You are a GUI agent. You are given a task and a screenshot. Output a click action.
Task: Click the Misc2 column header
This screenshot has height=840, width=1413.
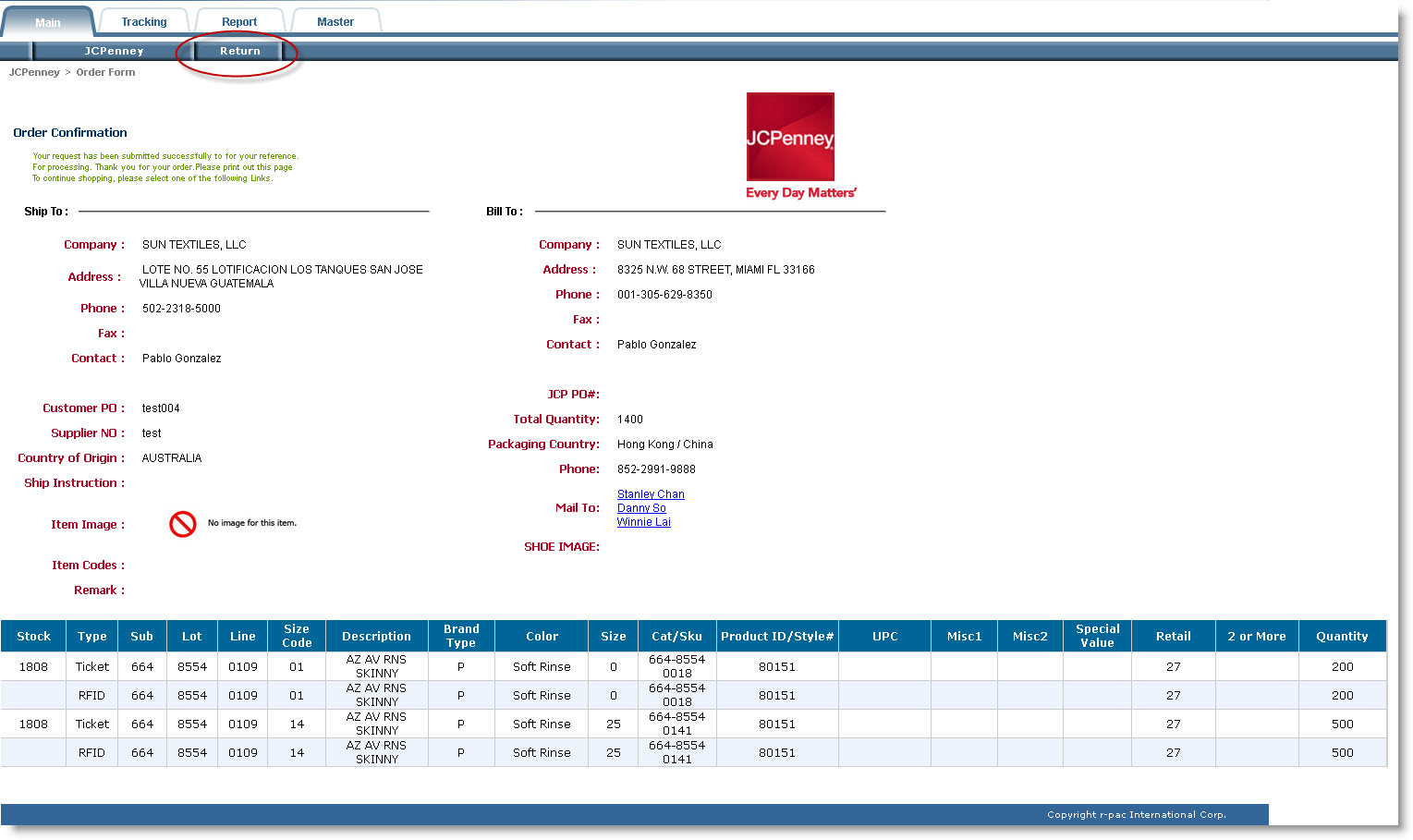tap(1030, 636)
